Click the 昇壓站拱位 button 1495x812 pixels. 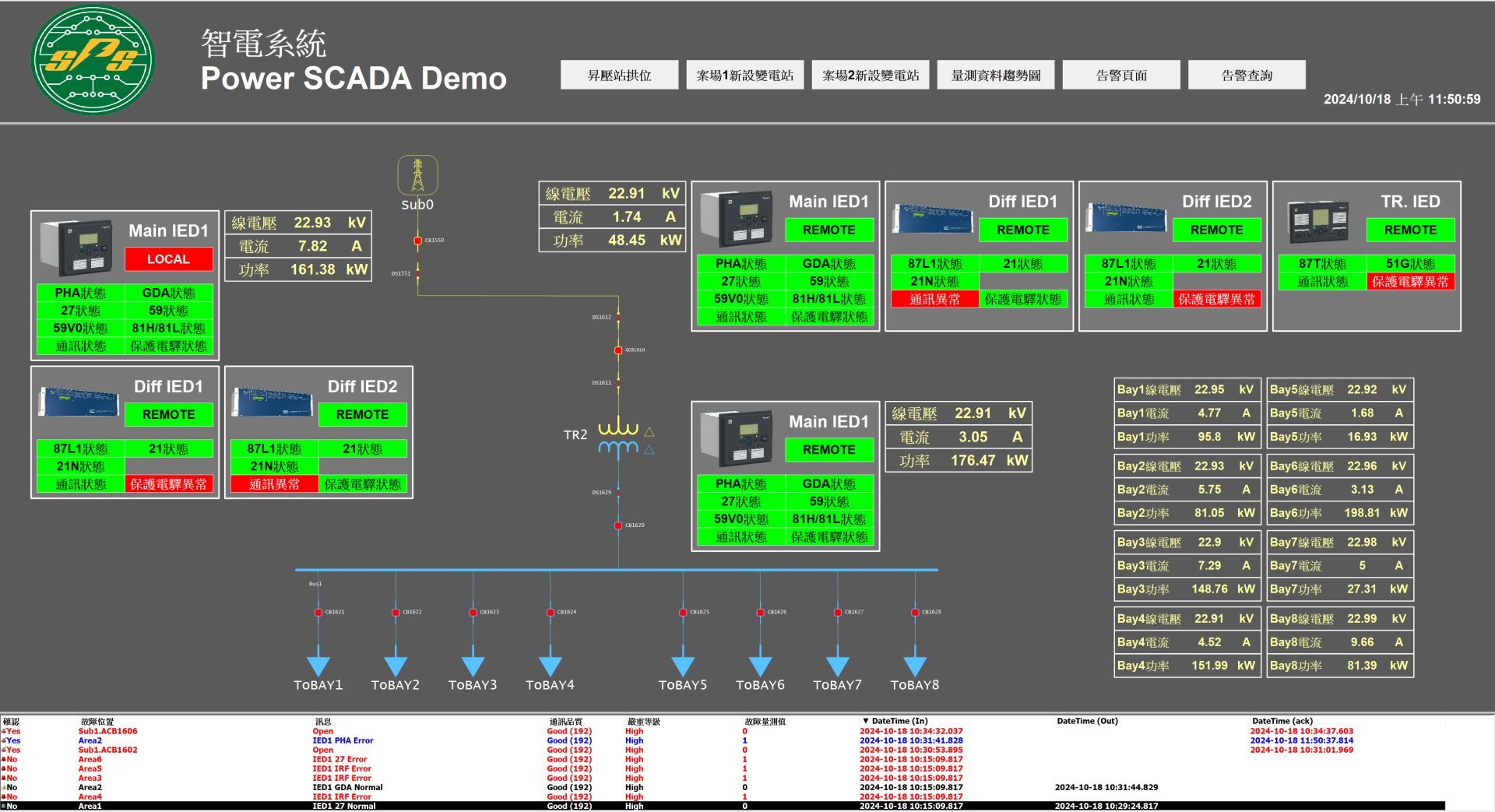click(619, 75)
